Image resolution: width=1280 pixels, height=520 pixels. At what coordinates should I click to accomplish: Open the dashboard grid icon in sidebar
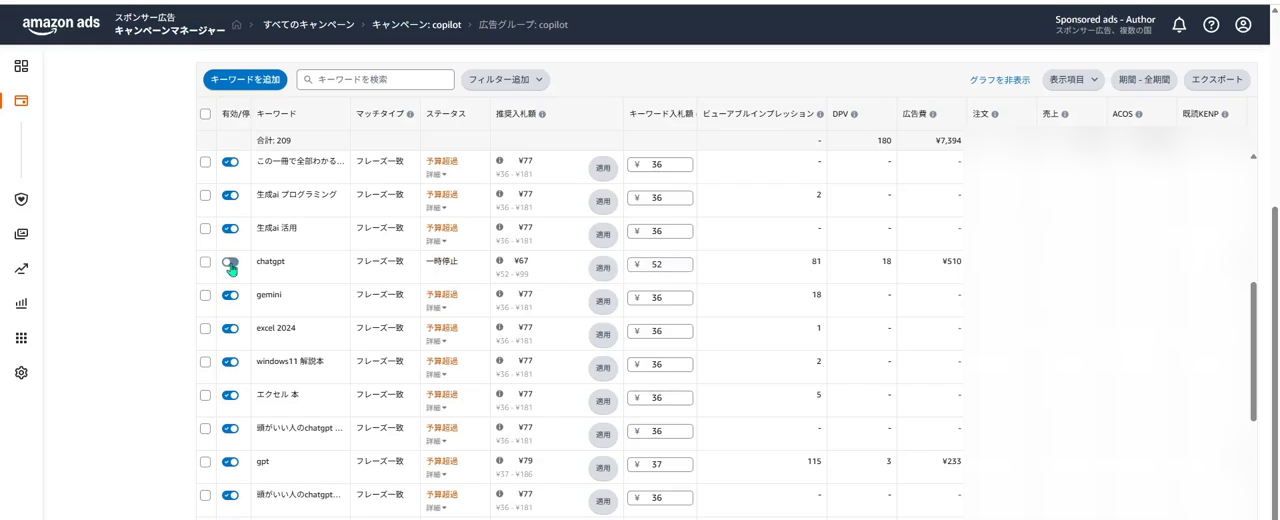(21, 66)
